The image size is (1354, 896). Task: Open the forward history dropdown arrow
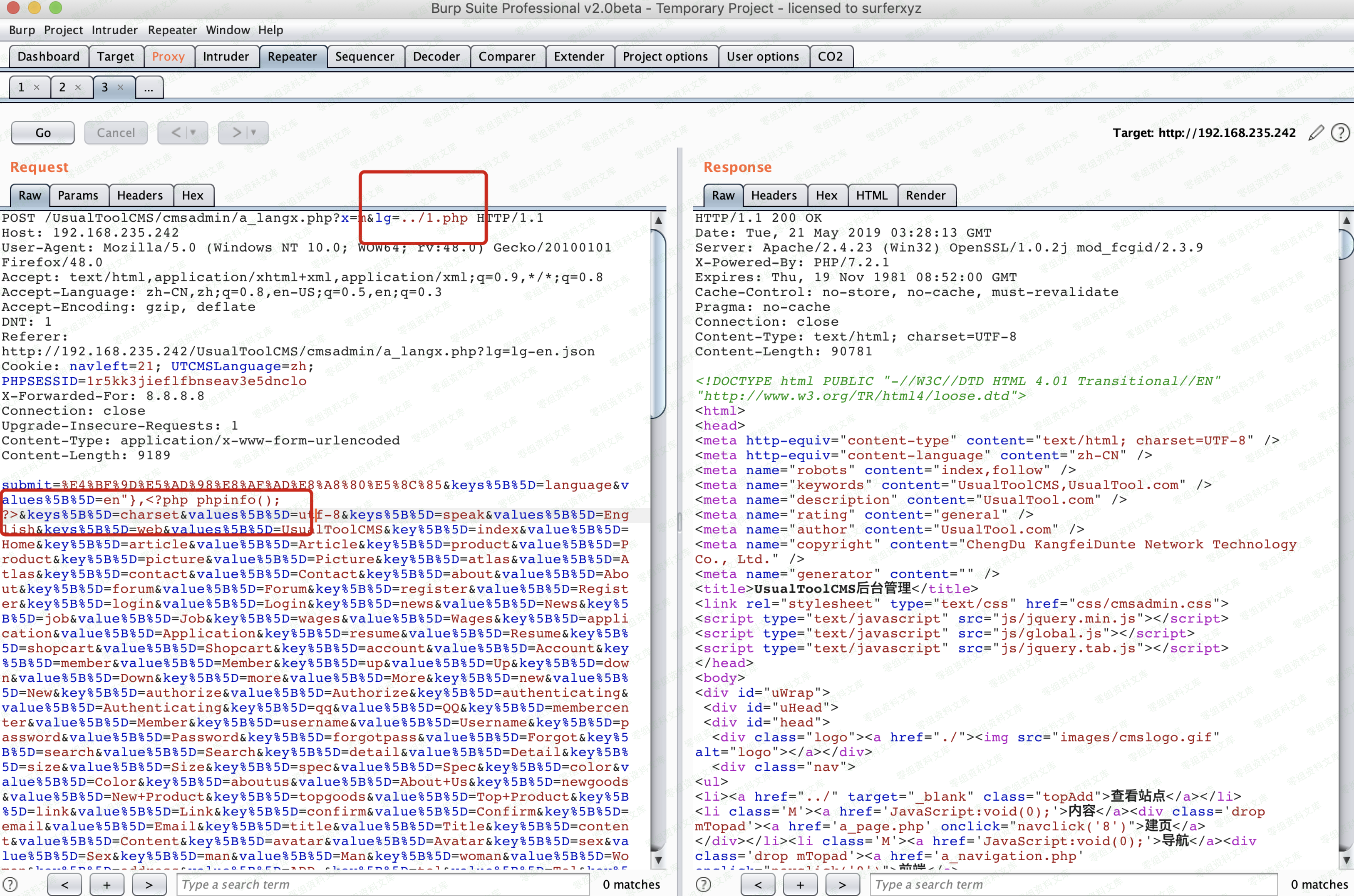click(253, 132)
